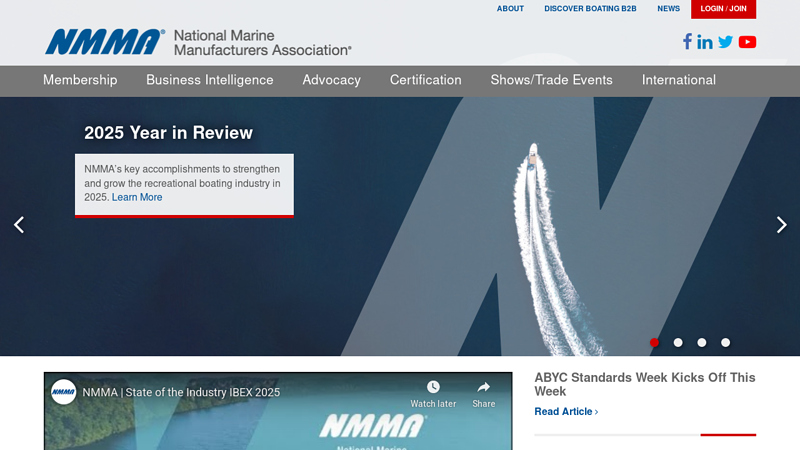Open the Certification menu
The image size is (800, 450).
426,80
